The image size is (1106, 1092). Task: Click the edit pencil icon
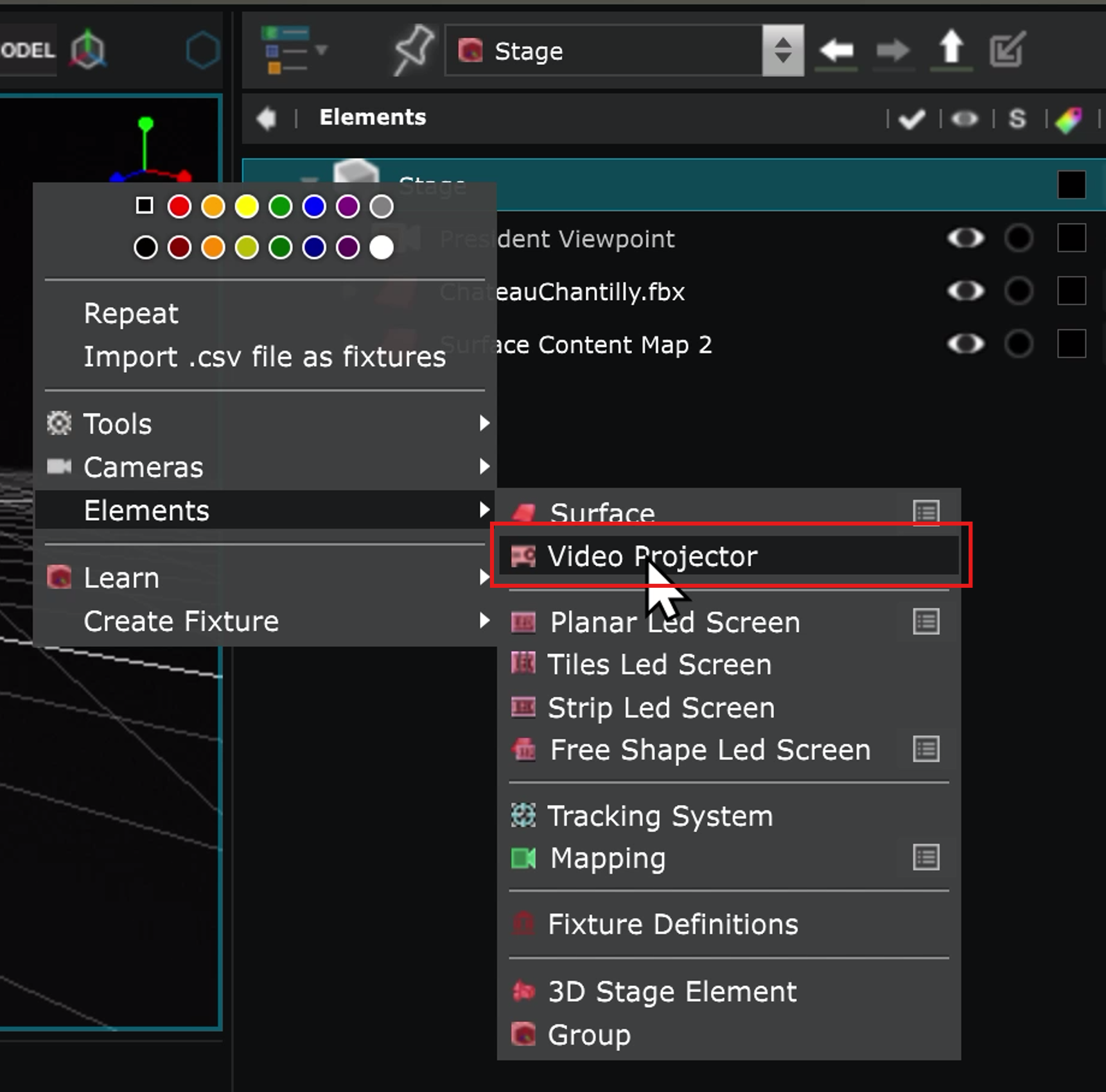[1007, 49]
